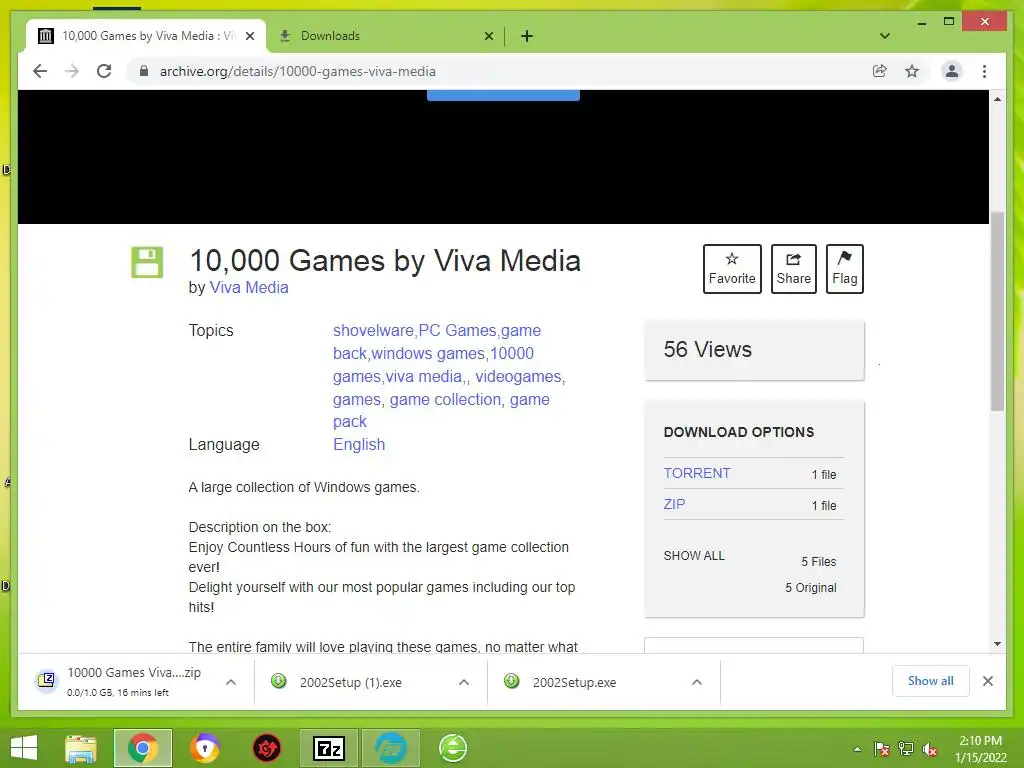The image size is (1024, 768).
Task: Download via the TORRENT option
Action: (697, 473)
